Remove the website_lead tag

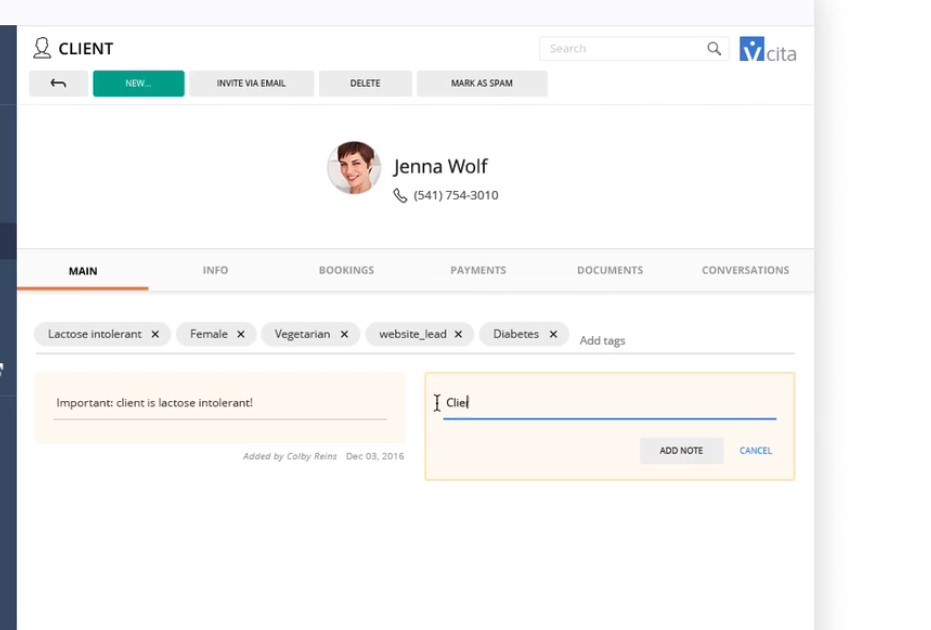tap(459, 335)
